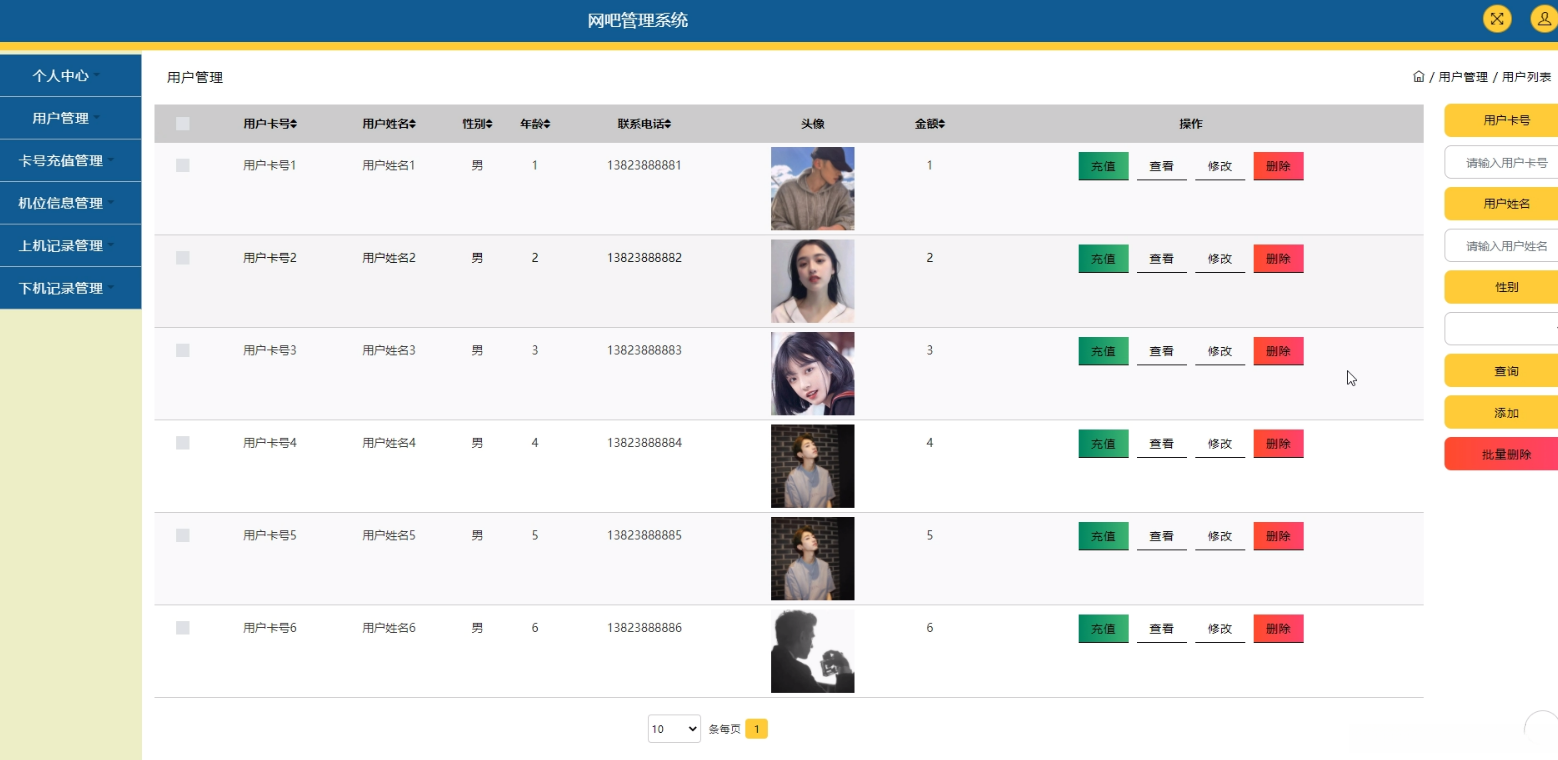1558x760 pixels.
Task: Check the row for 用户卡号2
Action: (x=183, y=258)
